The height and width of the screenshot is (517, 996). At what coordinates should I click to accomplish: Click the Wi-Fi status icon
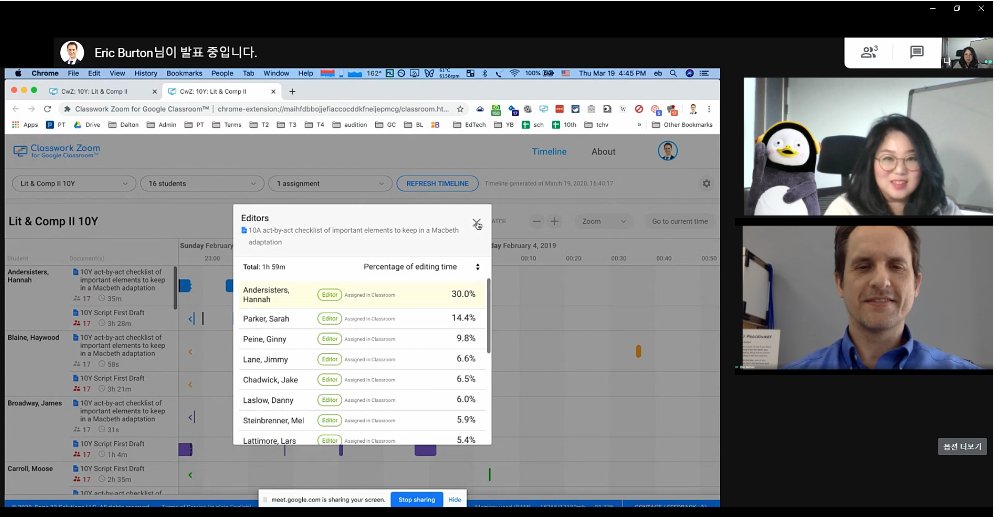514,73
